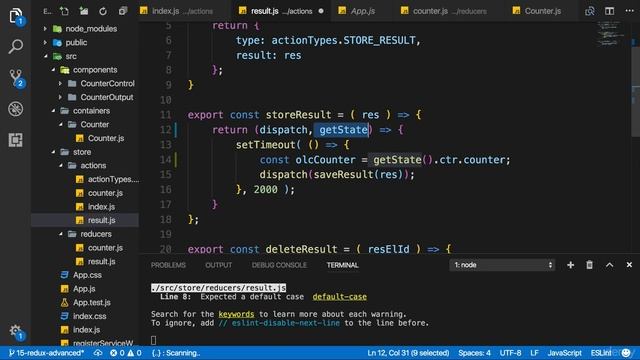640x360 pixels.
Task: Click the default-case link in terminal
Action: pos(340,297)
